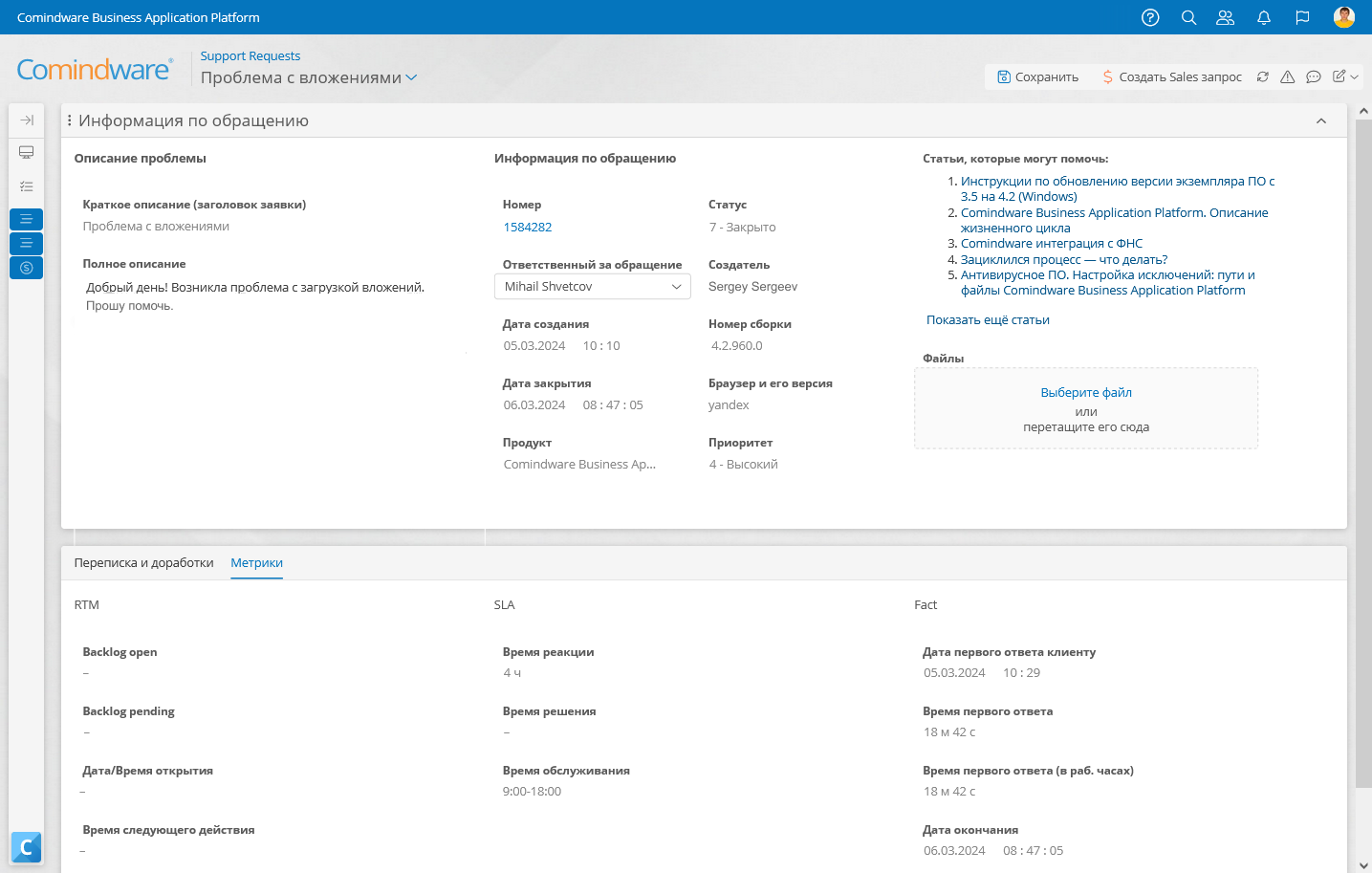
Task: Click creation date '05.03.2024' under 'Дата создания'
Action: tap(534, 346)
